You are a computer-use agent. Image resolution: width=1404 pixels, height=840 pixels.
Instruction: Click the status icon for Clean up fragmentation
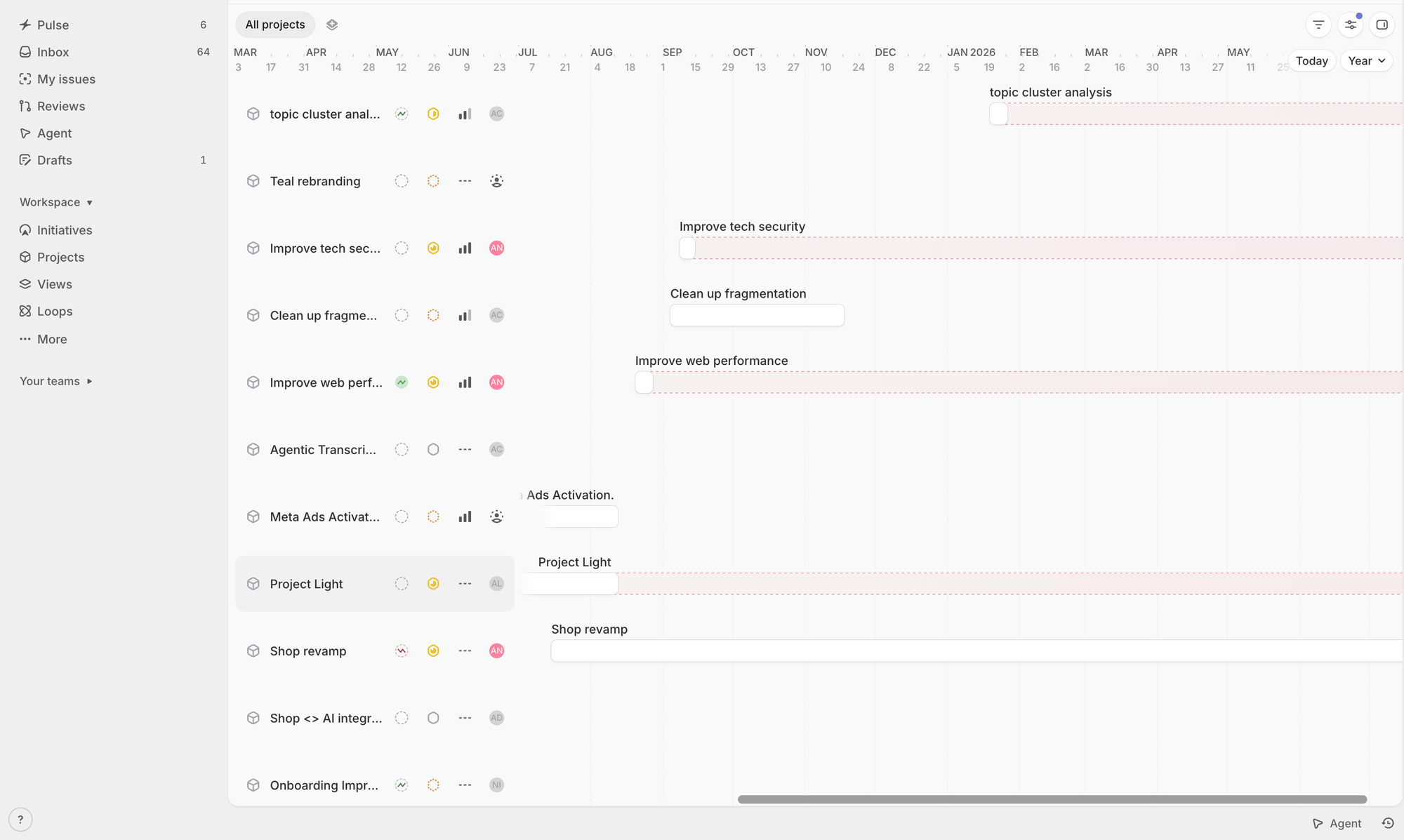(433, 316)
